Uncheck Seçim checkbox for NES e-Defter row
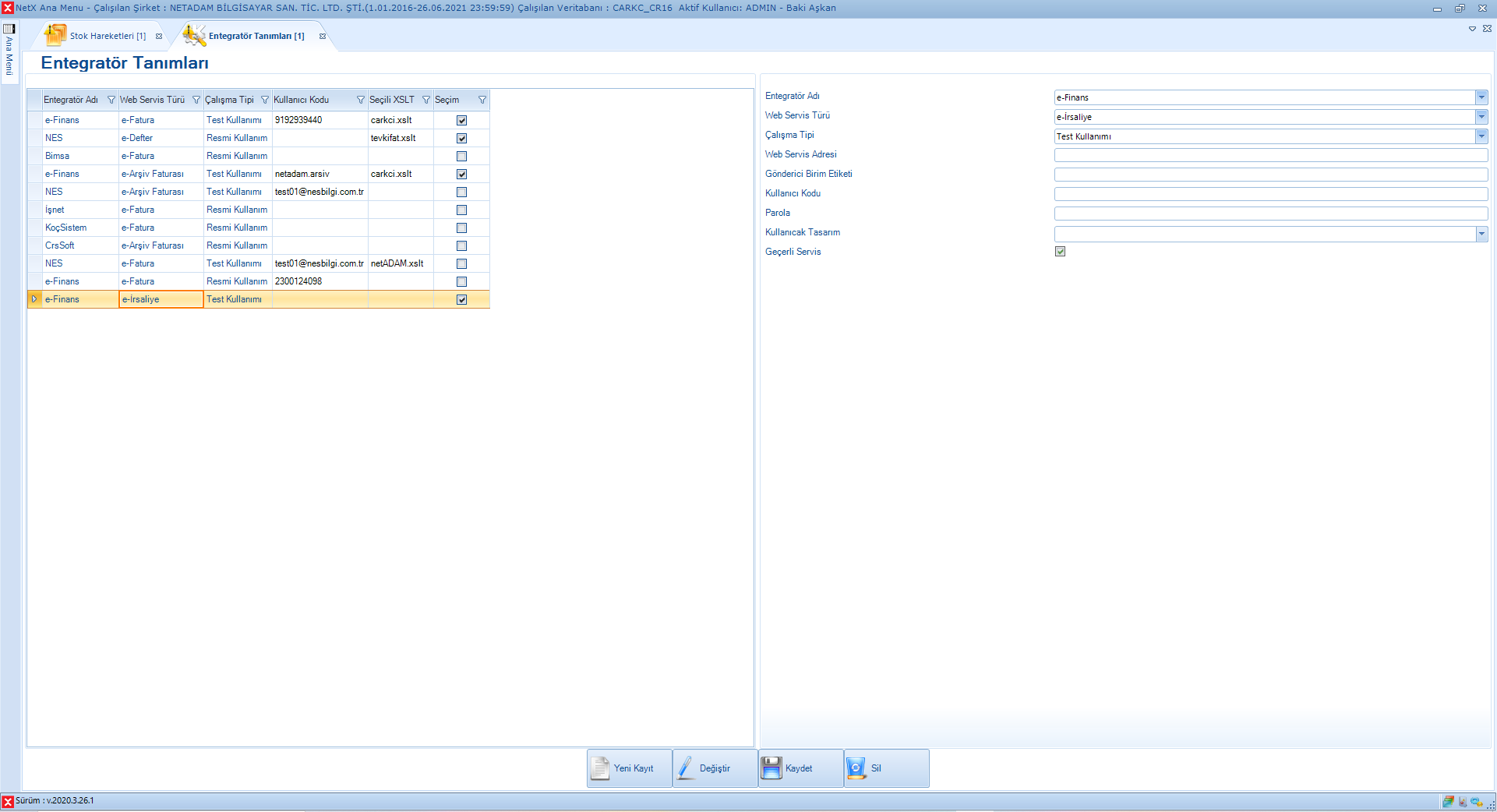 click(461, 138)
